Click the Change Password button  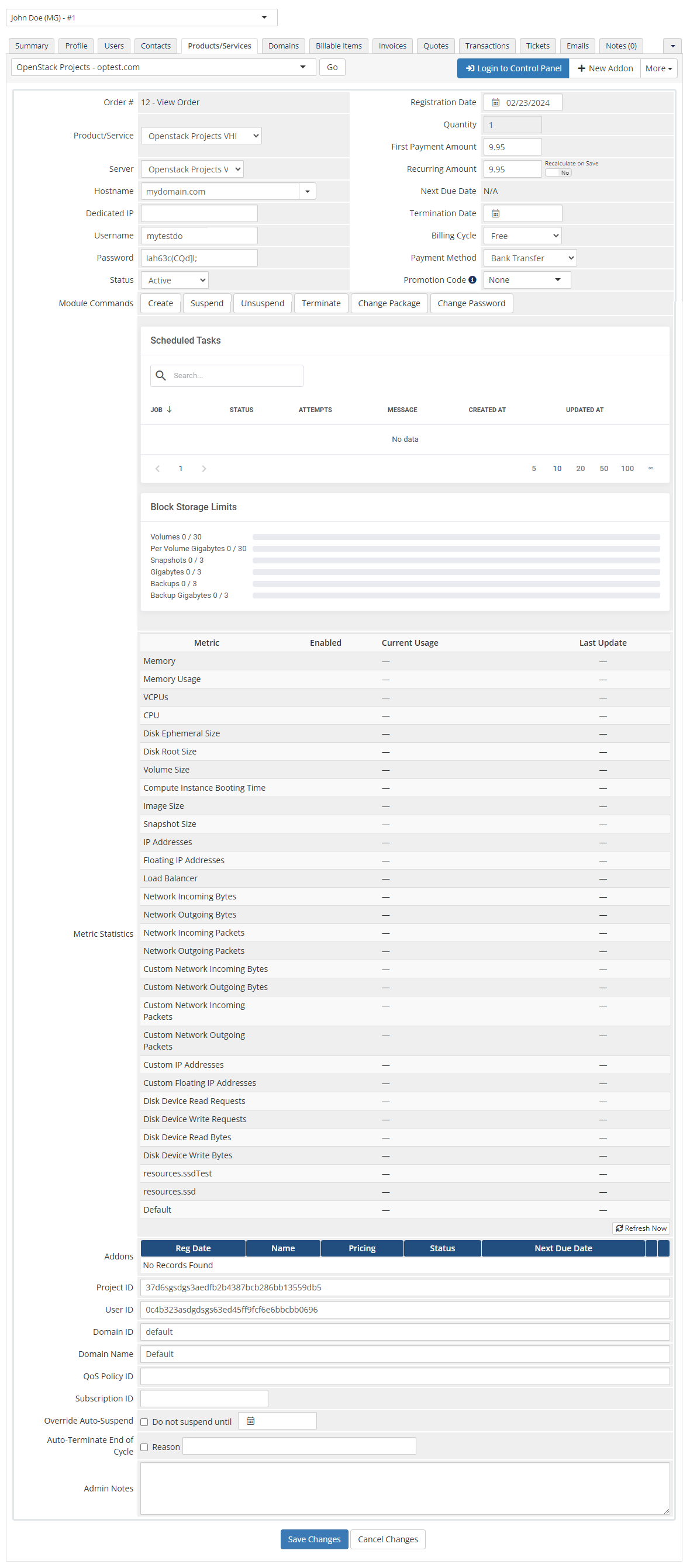tap(471, 303)
